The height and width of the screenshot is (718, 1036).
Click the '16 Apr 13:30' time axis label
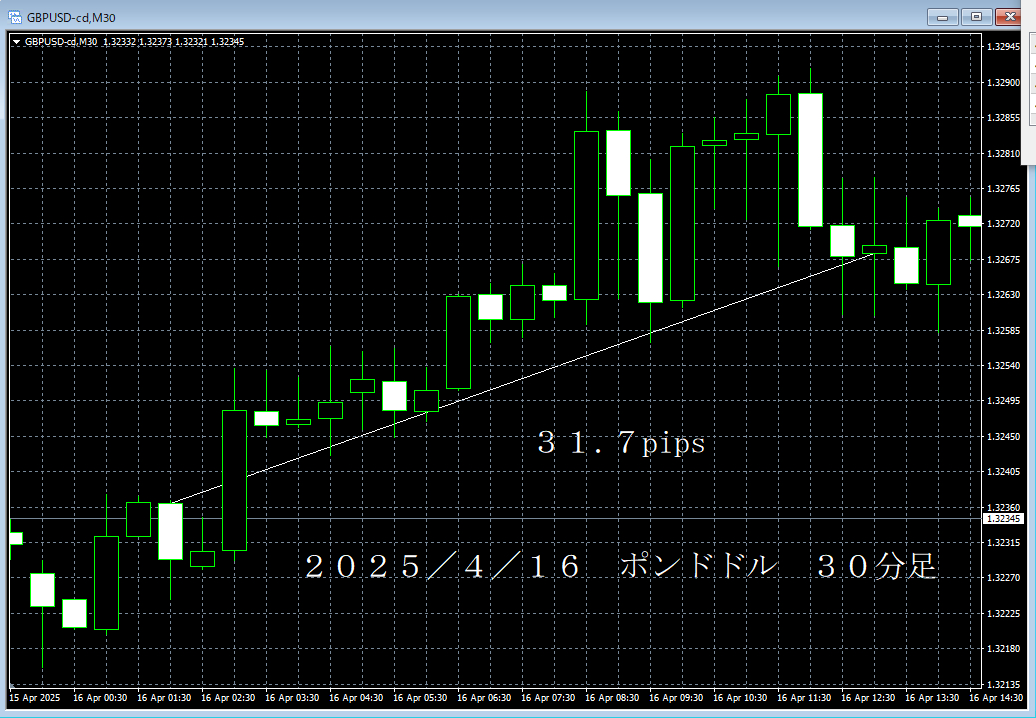pyautogui.click(x=932, y=698)
